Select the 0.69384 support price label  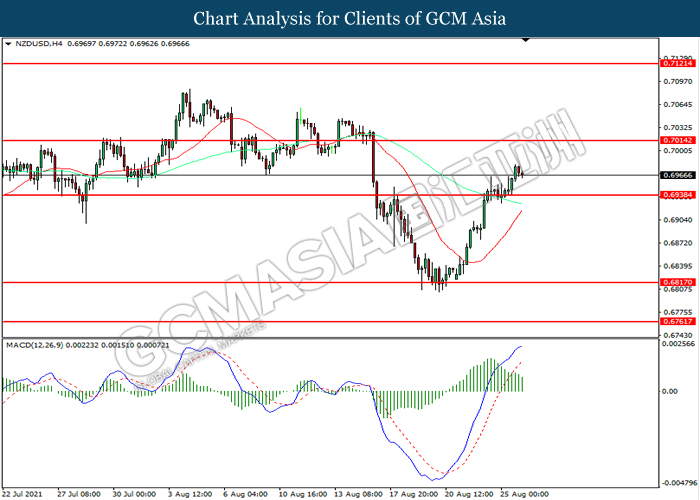(x=677, y=195)
